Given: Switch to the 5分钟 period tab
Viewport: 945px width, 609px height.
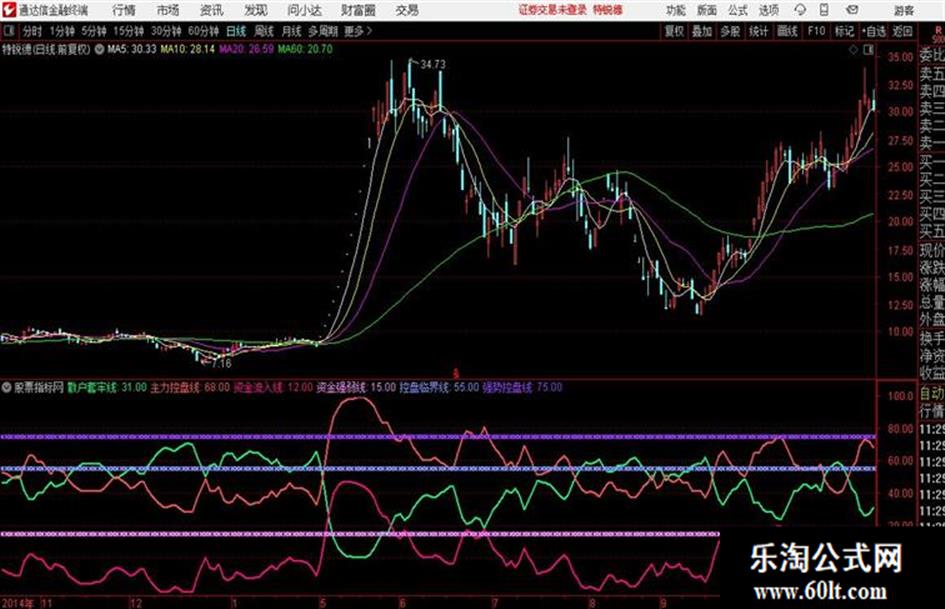Looking at the screenshot, I should tap(94, 31).
